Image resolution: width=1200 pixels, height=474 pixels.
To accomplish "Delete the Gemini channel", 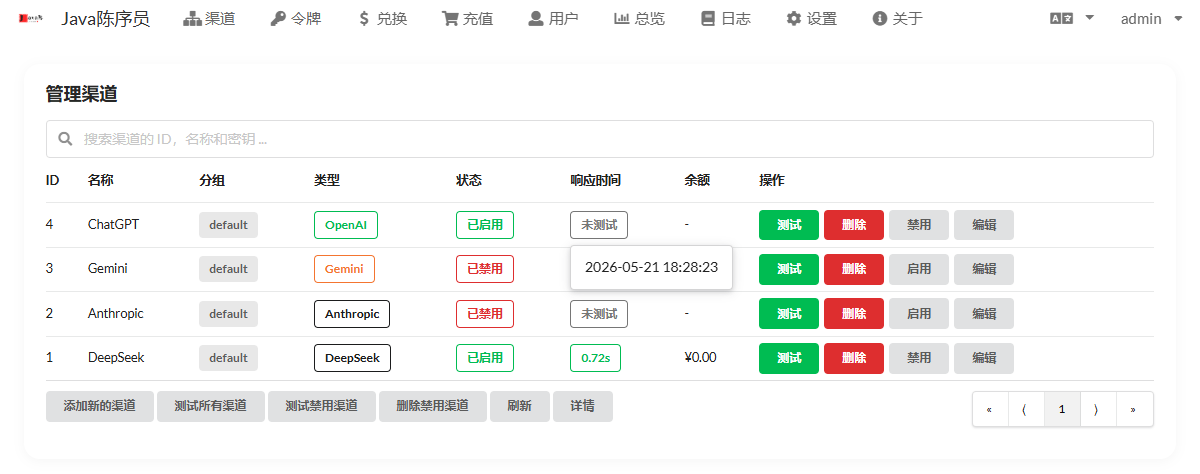I will (x=854, y=269).
